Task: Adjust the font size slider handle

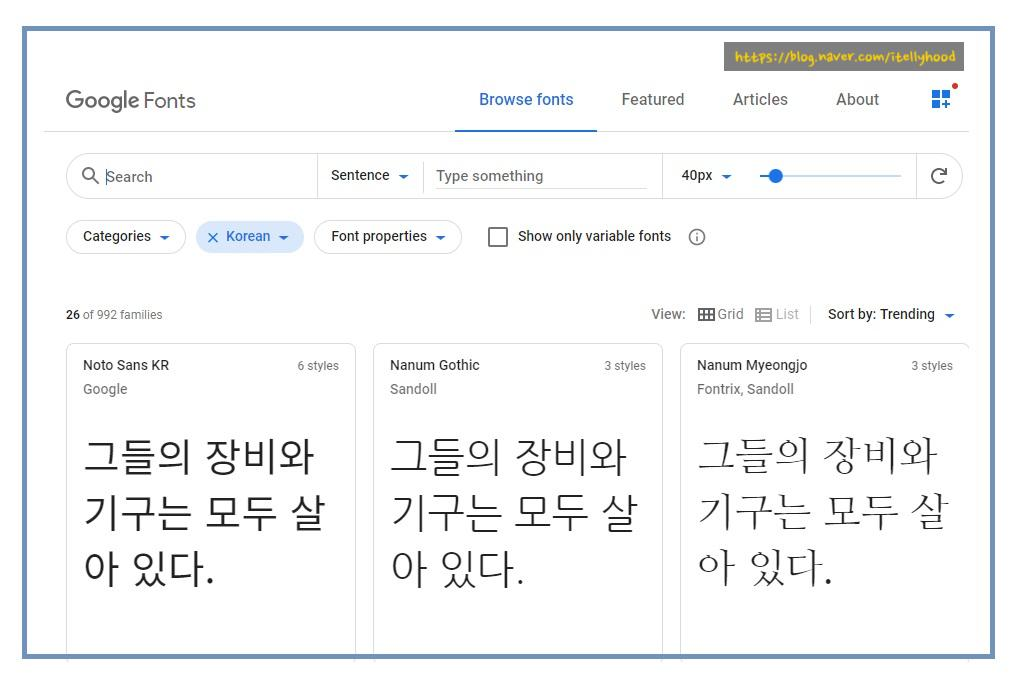Action: pyautogui.click(x=775, y=176)
